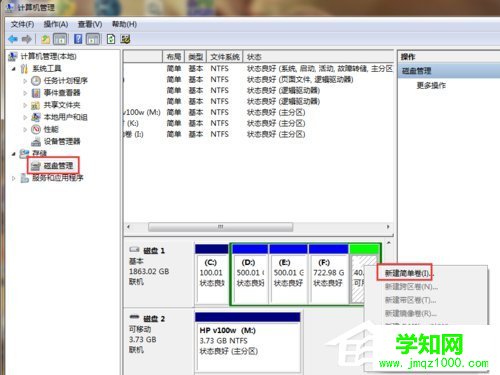Expand the 事件查看器 node

(25, 93)
